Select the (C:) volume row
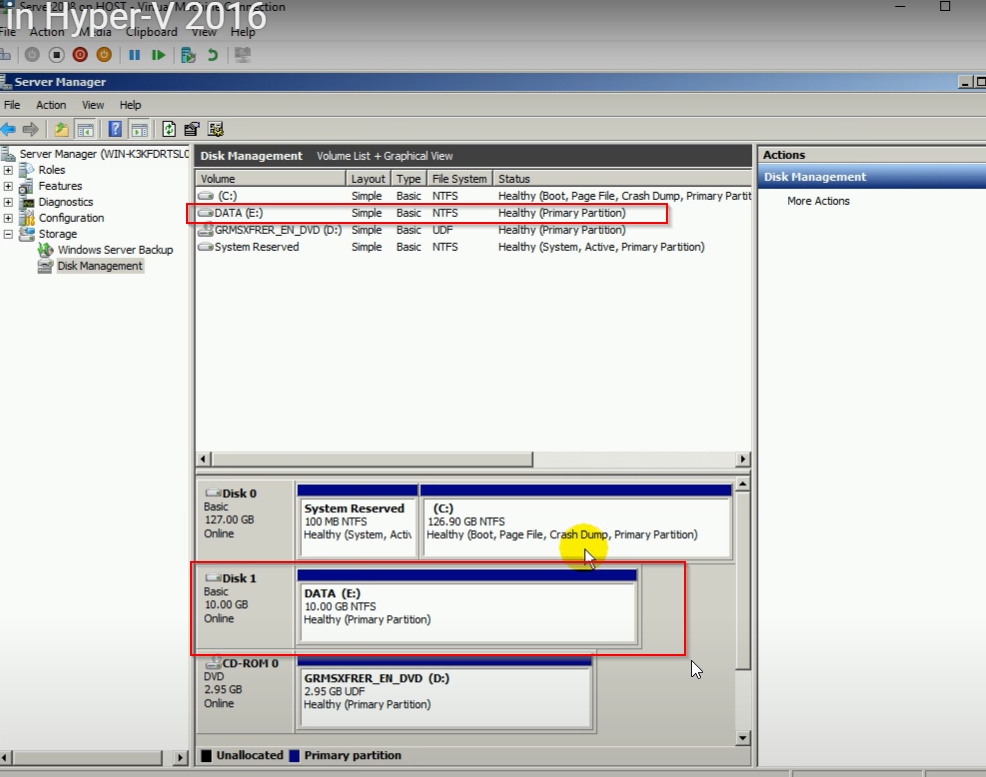This screenshot has height=777, width=986. 474,196
